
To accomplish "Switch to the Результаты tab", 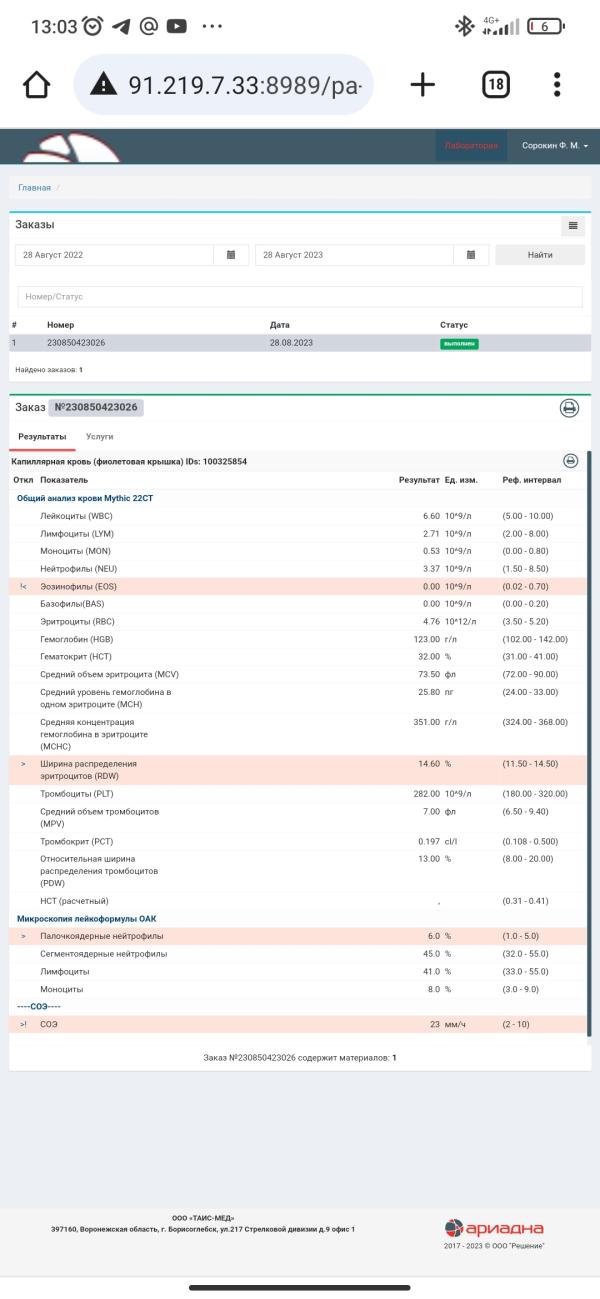I will click(42, 437).
